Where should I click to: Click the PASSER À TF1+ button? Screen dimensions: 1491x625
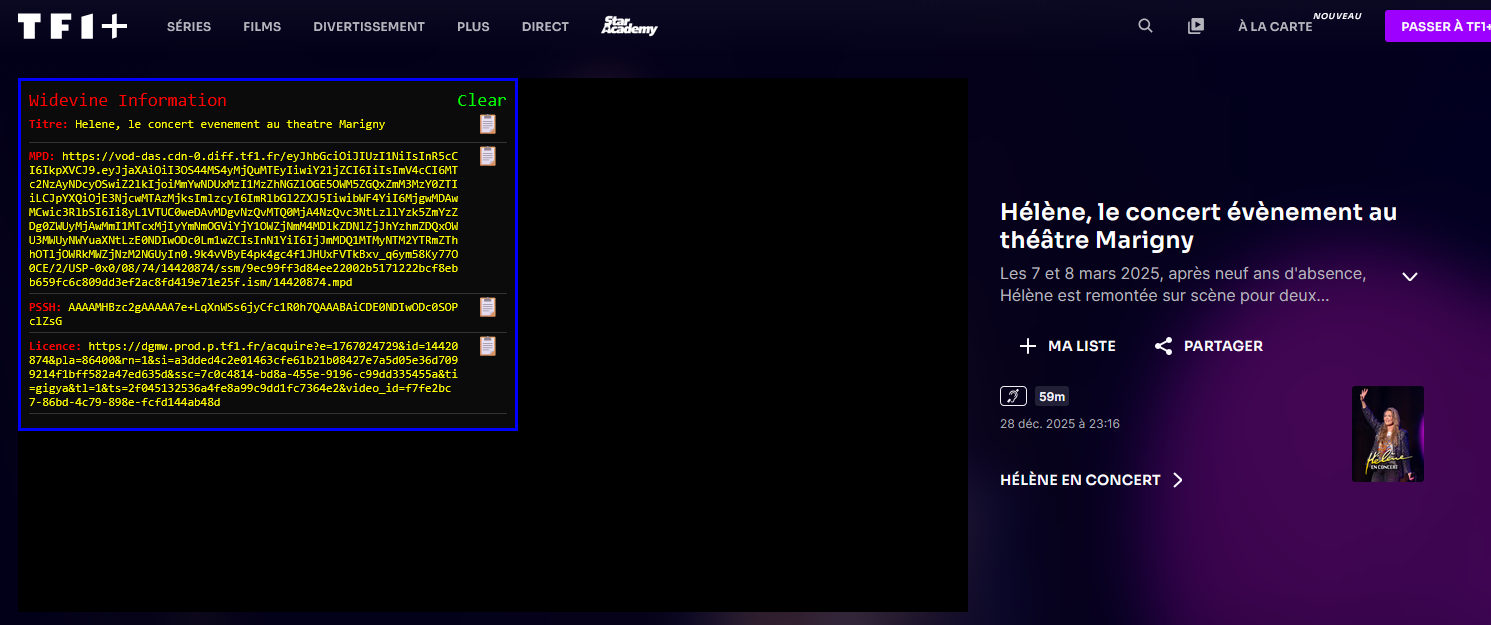click(1438, 26)
